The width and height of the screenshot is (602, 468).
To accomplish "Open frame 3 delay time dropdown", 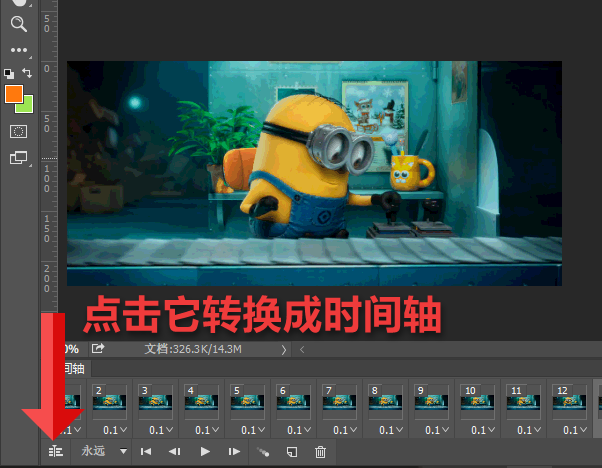I will [x=161, y=430].
